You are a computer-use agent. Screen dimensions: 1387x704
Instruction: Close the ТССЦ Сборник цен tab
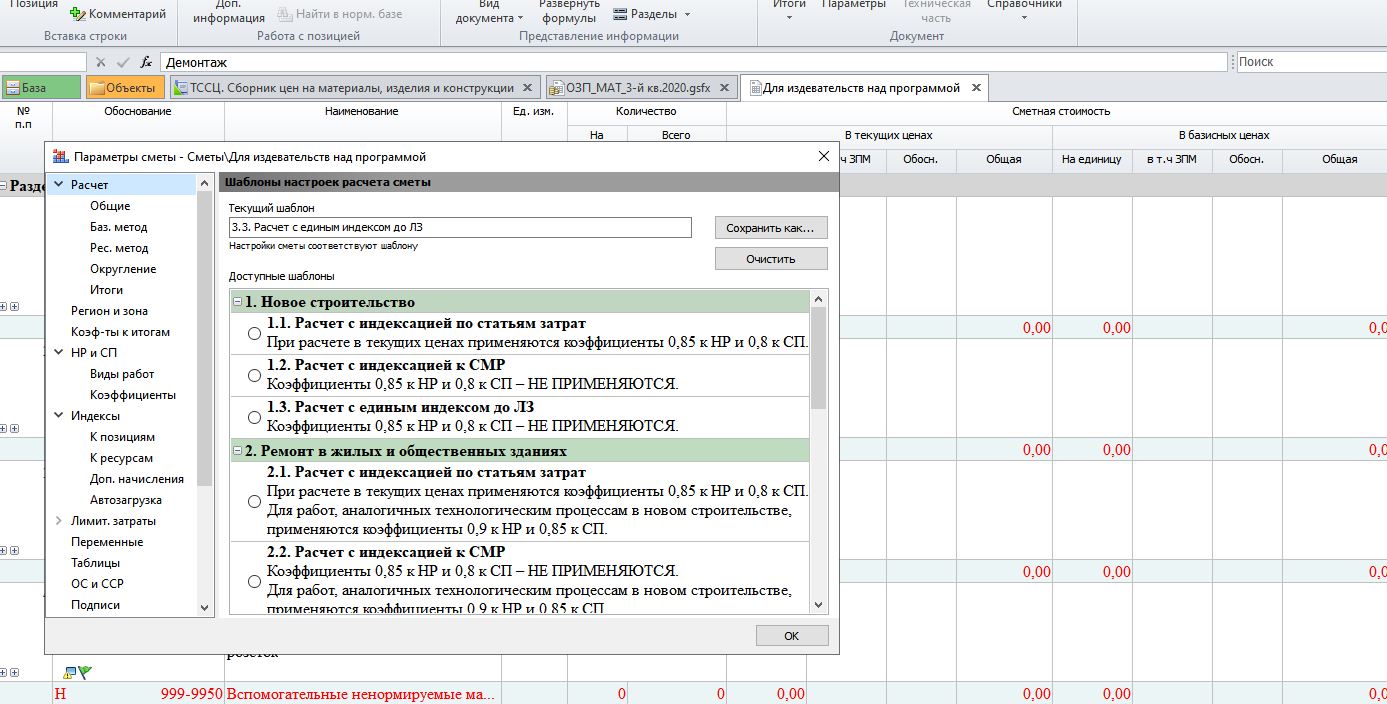click(x=528, y=88)
